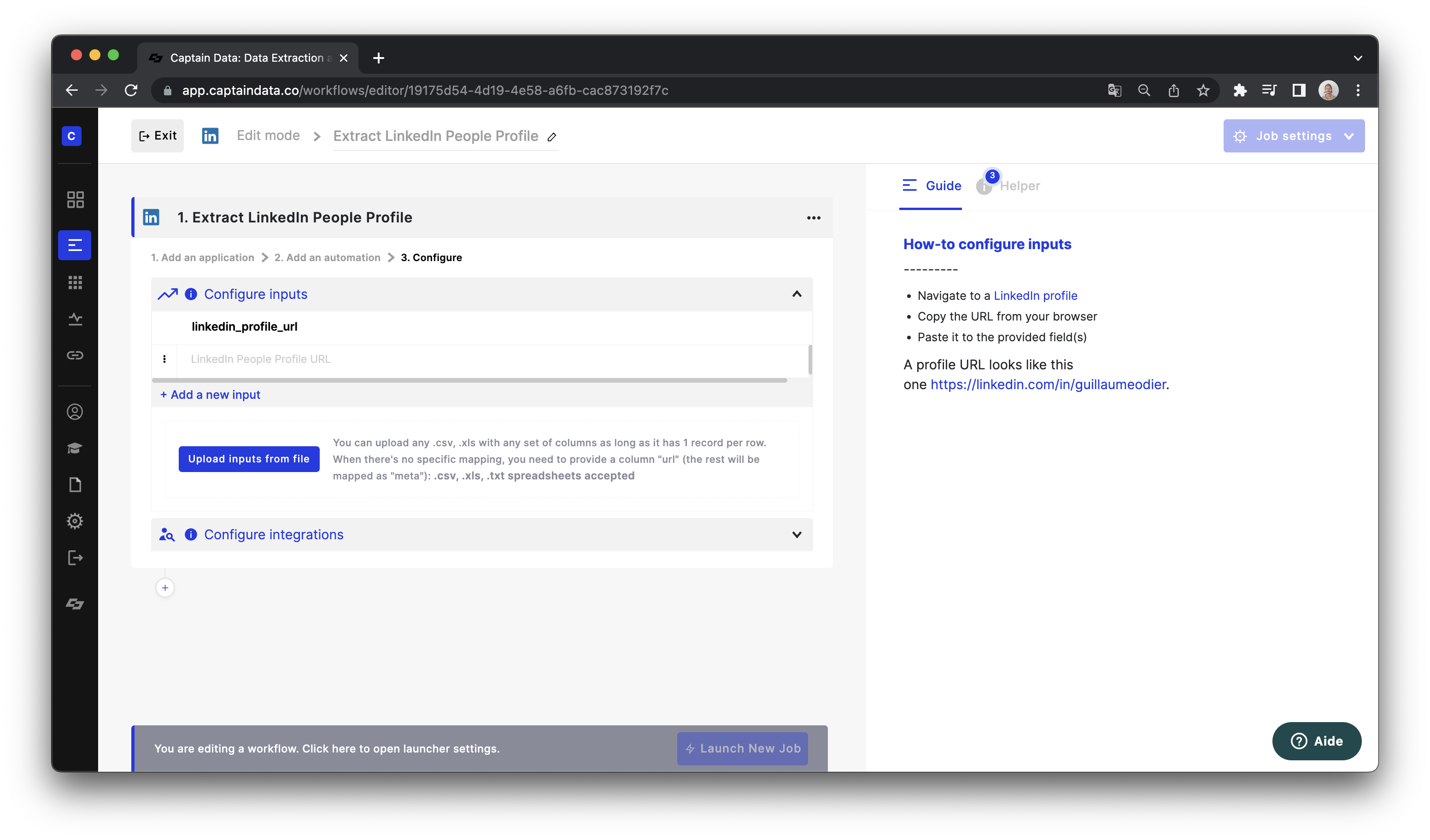Go back with browser back arrow
Screen dimensions: 1430x840
(x=71, y=90)
